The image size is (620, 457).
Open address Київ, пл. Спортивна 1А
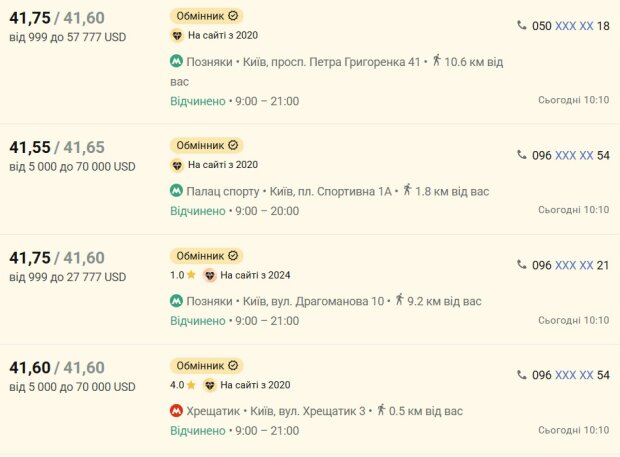[331, 192]
